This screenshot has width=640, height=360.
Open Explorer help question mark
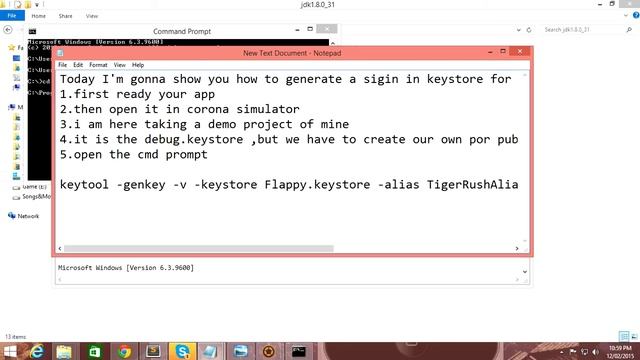(x=636, y=16)
